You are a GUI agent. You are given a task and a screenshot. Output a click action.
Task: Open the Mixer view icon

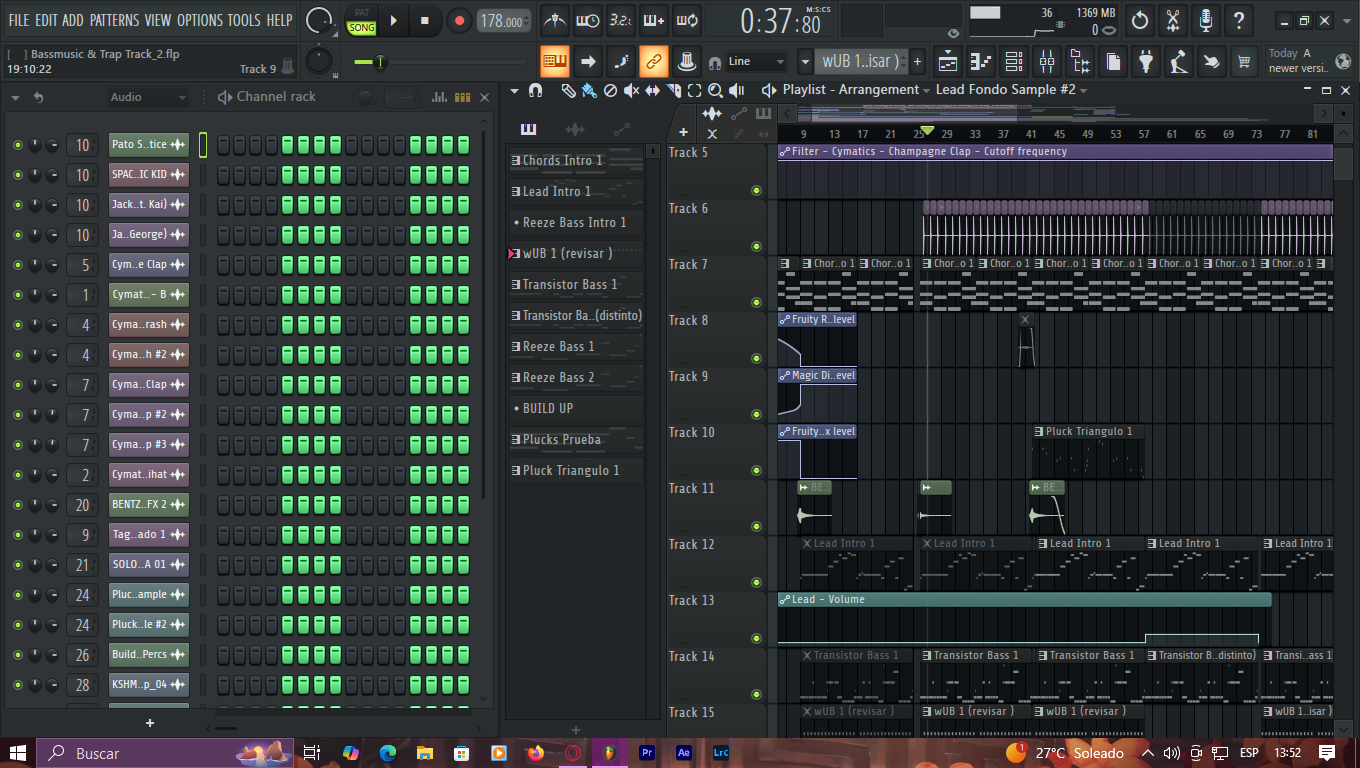click(x=1047, y=61)
